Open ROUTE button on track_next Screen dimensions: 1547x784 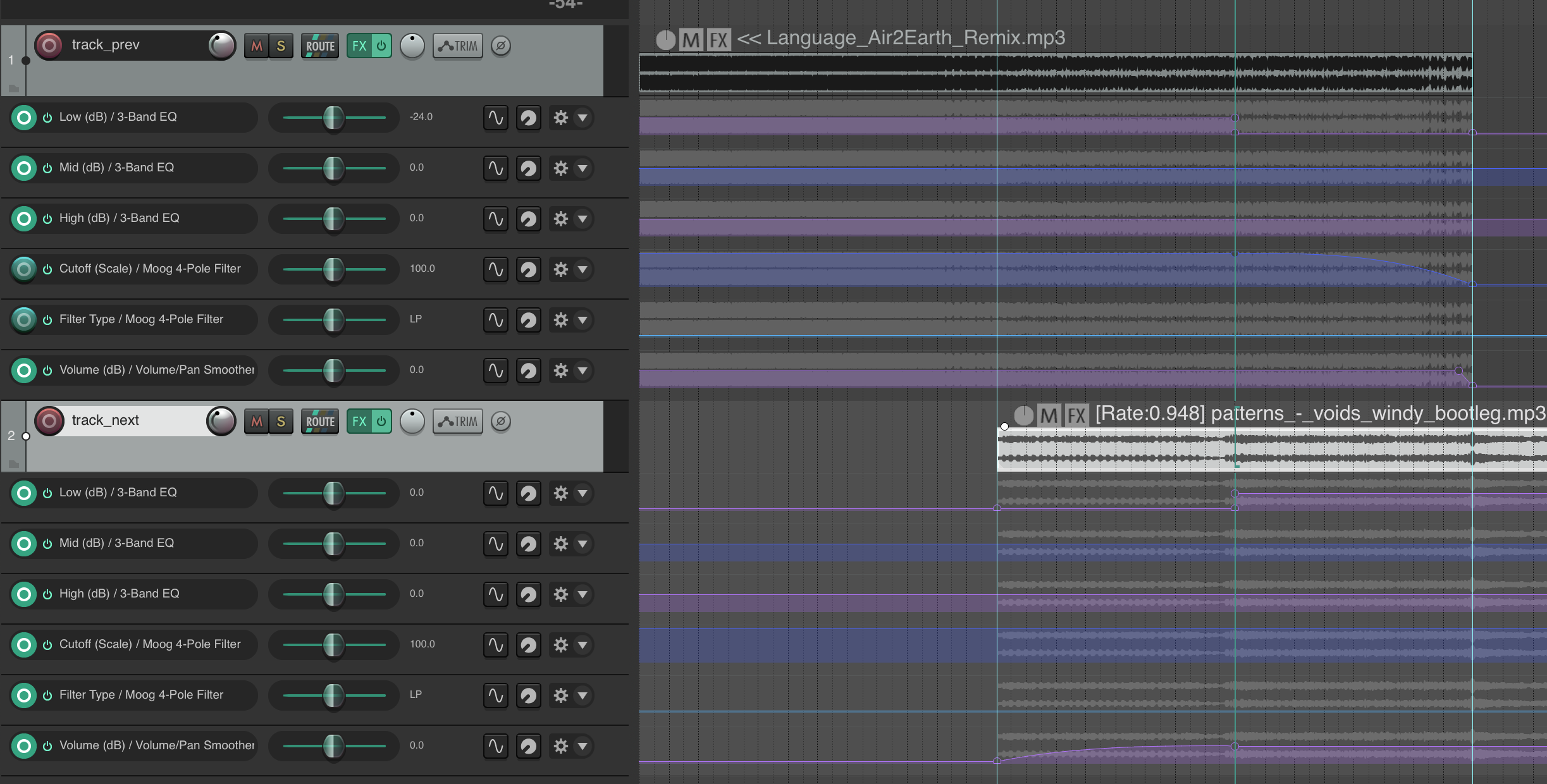click(x=320, y=421)
